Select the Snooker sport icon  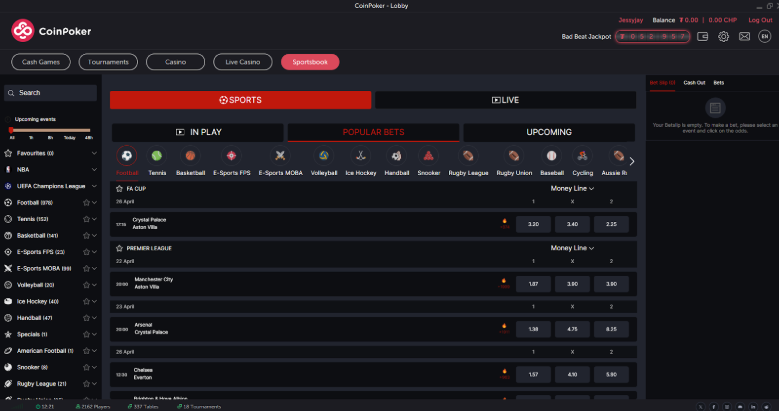pyautogui.click(x=428, y=156)
